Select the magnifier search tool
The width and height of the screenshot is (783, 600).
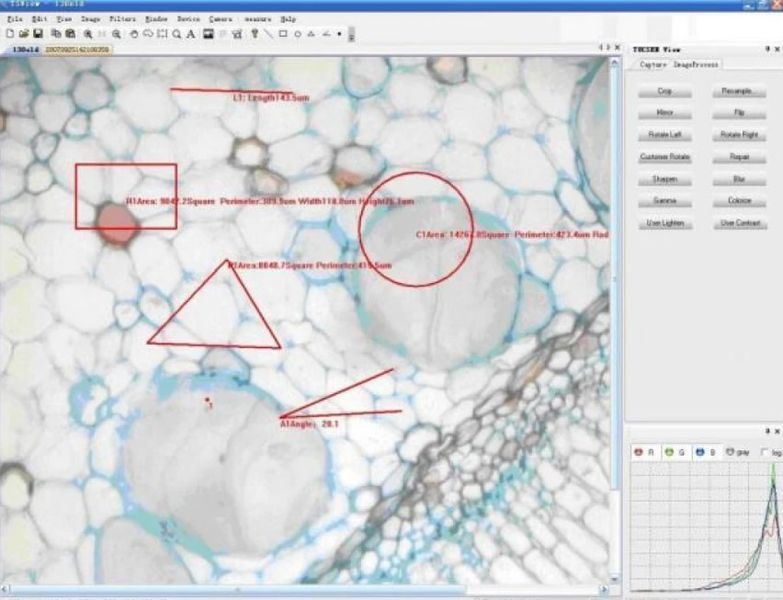coord(176,34)
